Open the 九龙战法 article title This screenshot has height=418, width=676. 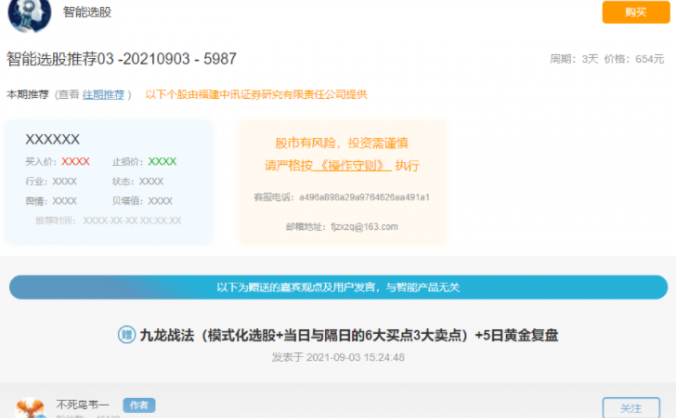pos(349,335)
